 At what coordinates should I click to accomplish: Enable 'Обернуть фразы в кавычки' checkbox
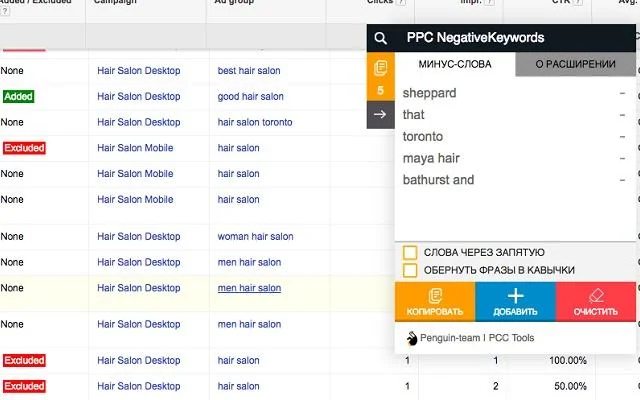410,270
